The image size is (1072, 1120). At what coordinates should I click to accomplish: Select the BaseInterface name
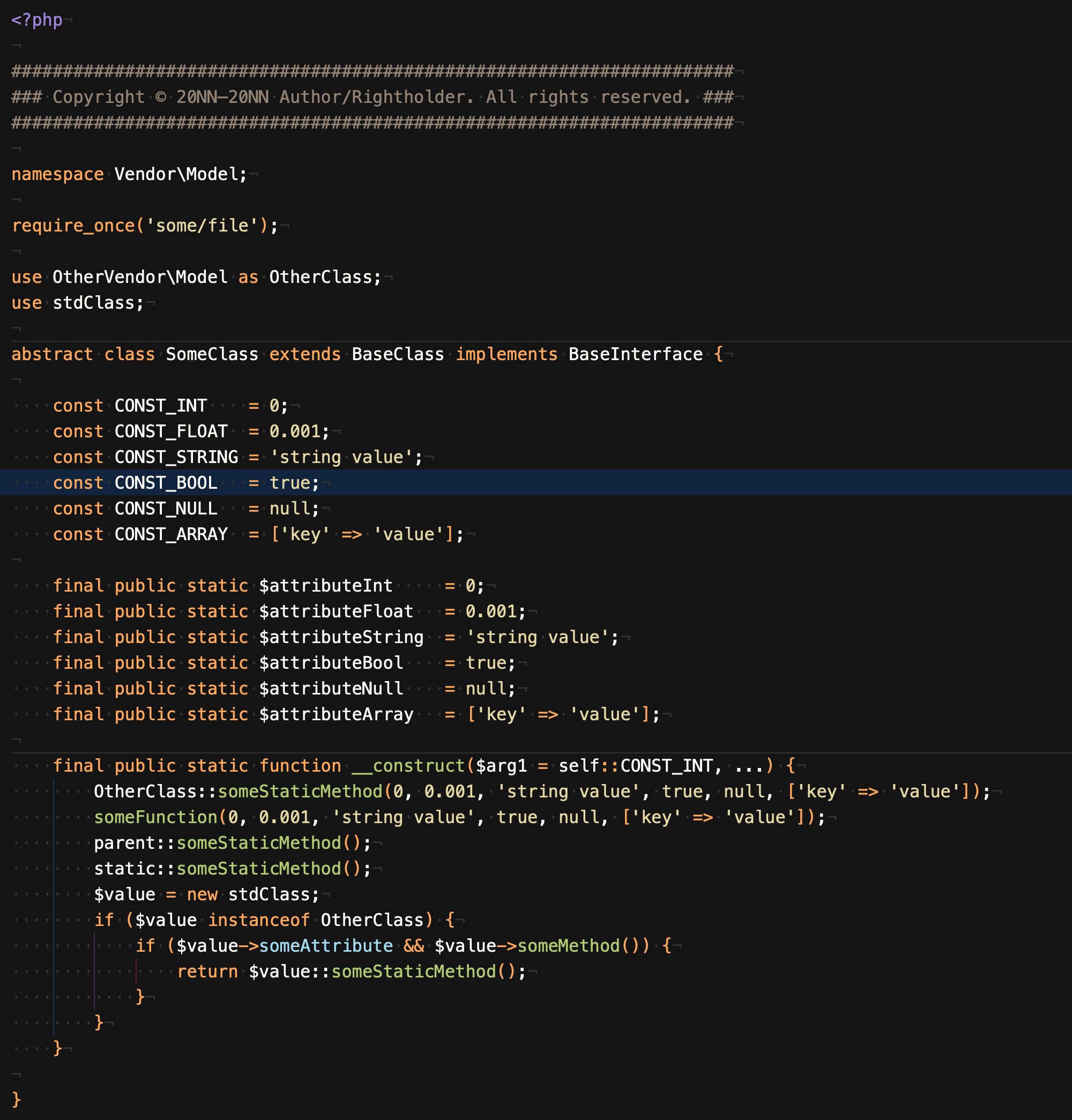pos(636,354)
